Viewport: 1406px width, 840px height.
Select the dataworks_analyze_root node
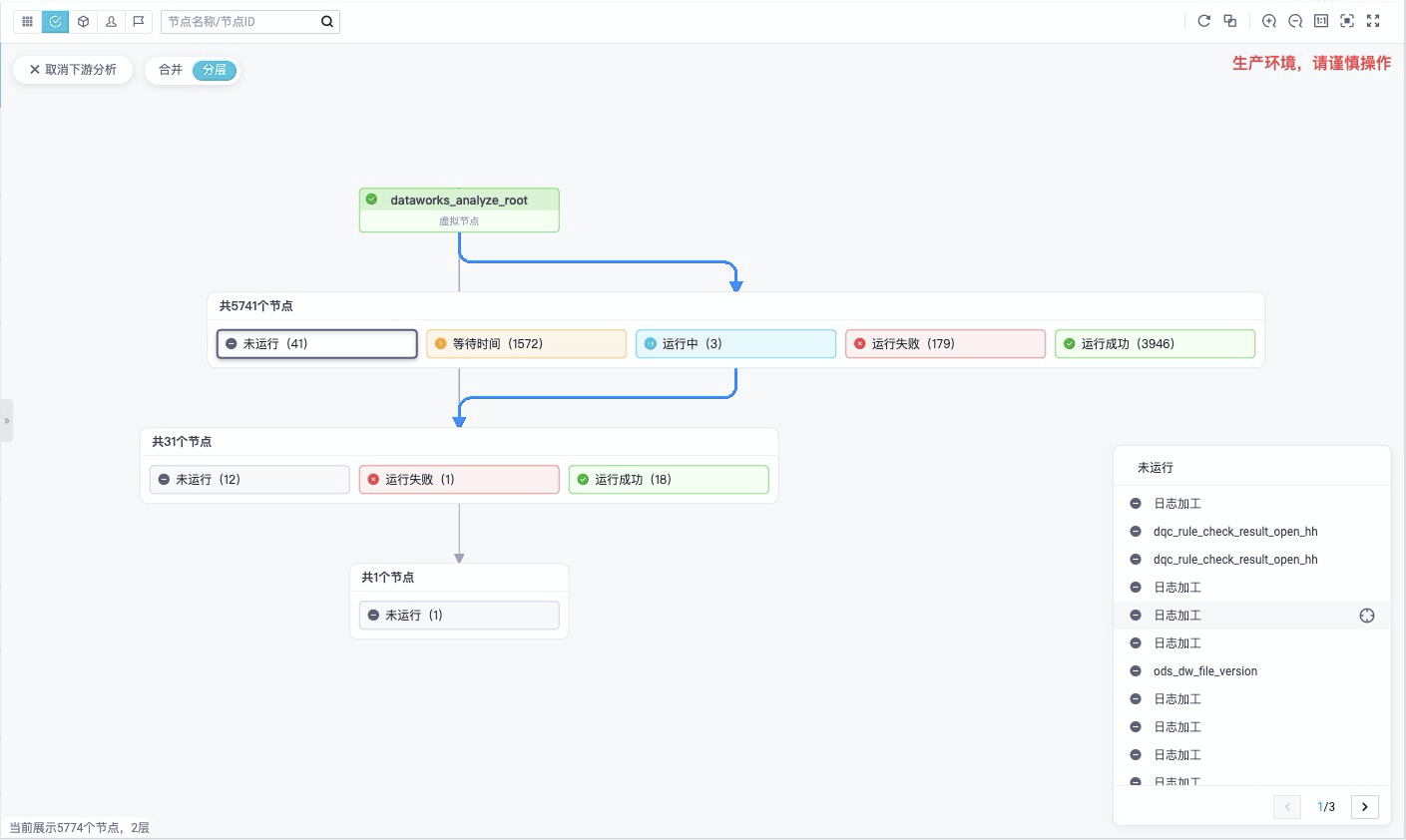(459, 210)
